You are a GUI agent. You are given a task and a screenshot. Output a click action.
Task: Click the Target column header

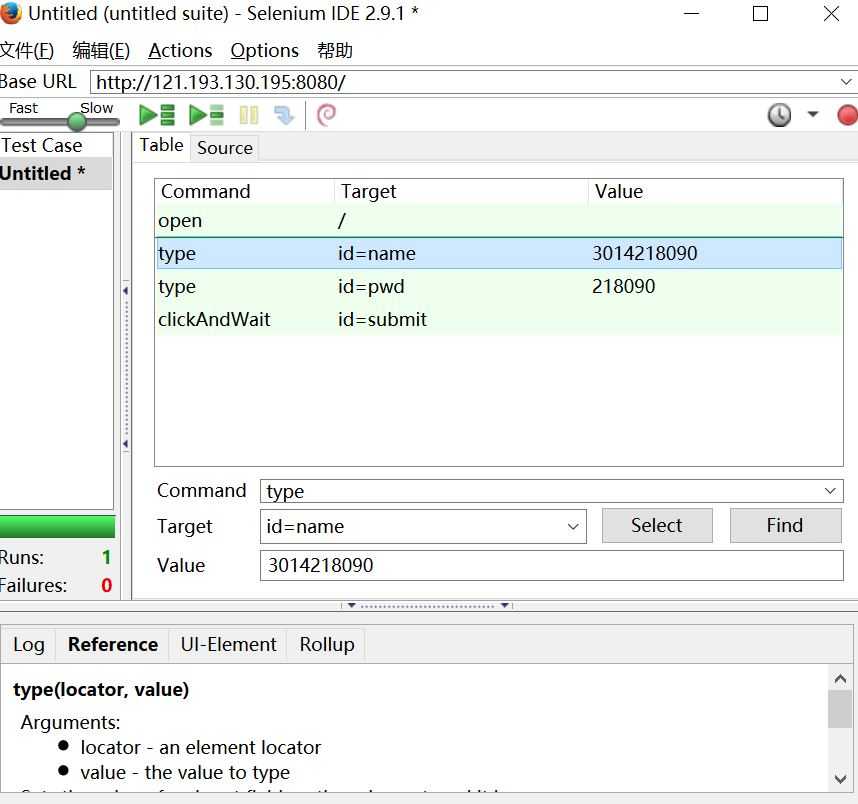click(x=461, y=192)
